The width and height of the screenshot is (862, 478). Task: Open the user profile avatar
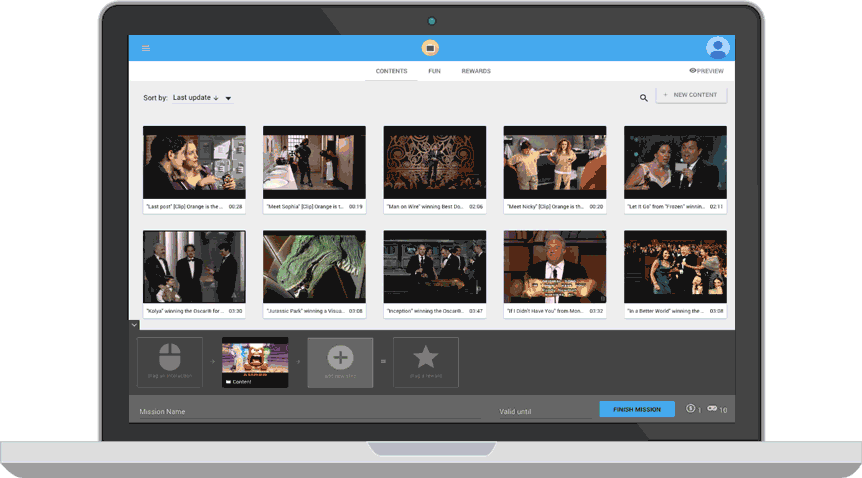coord(717,48)
